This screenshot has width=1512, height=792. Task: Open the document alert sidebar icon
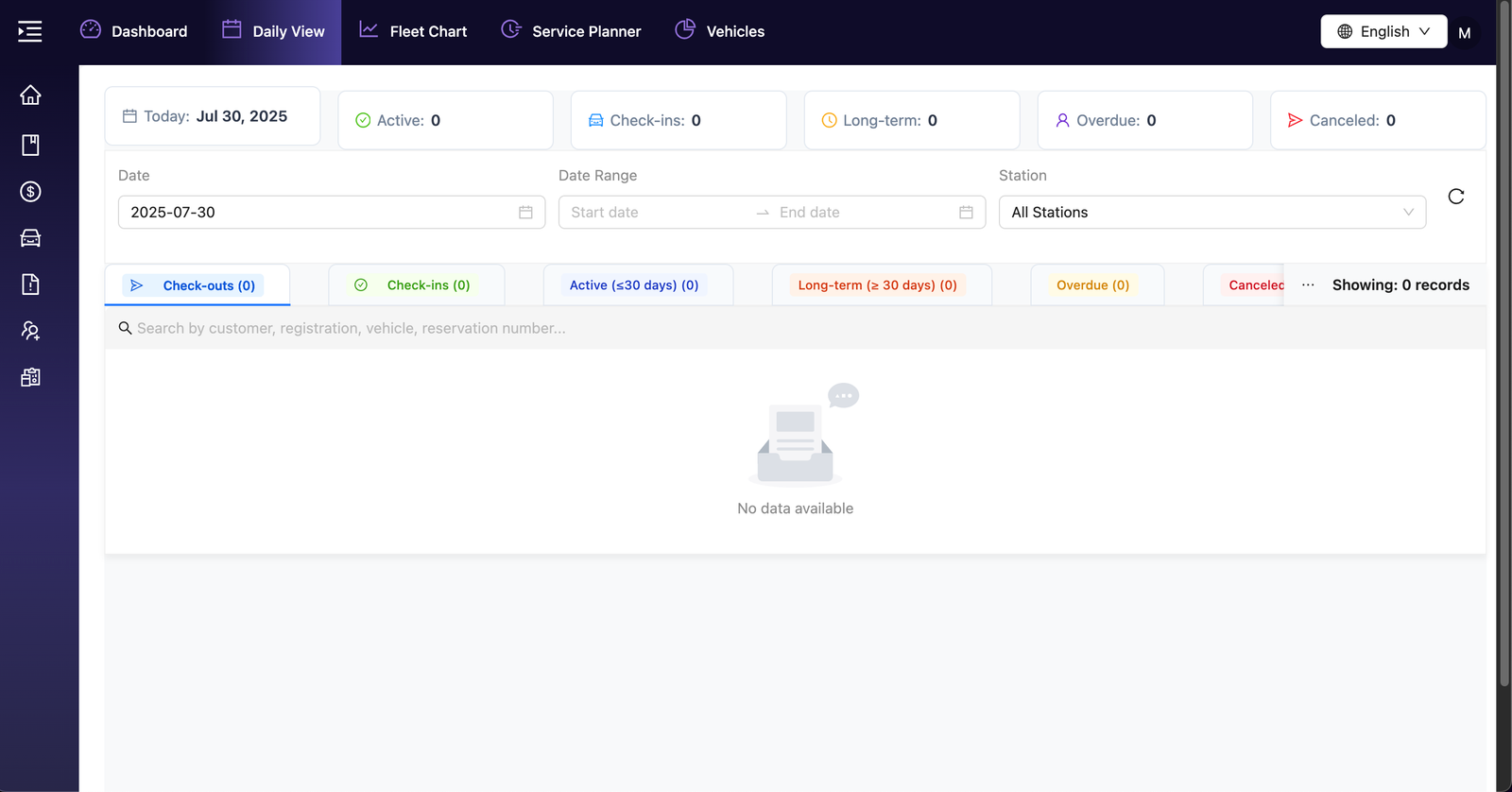point(30,284)
